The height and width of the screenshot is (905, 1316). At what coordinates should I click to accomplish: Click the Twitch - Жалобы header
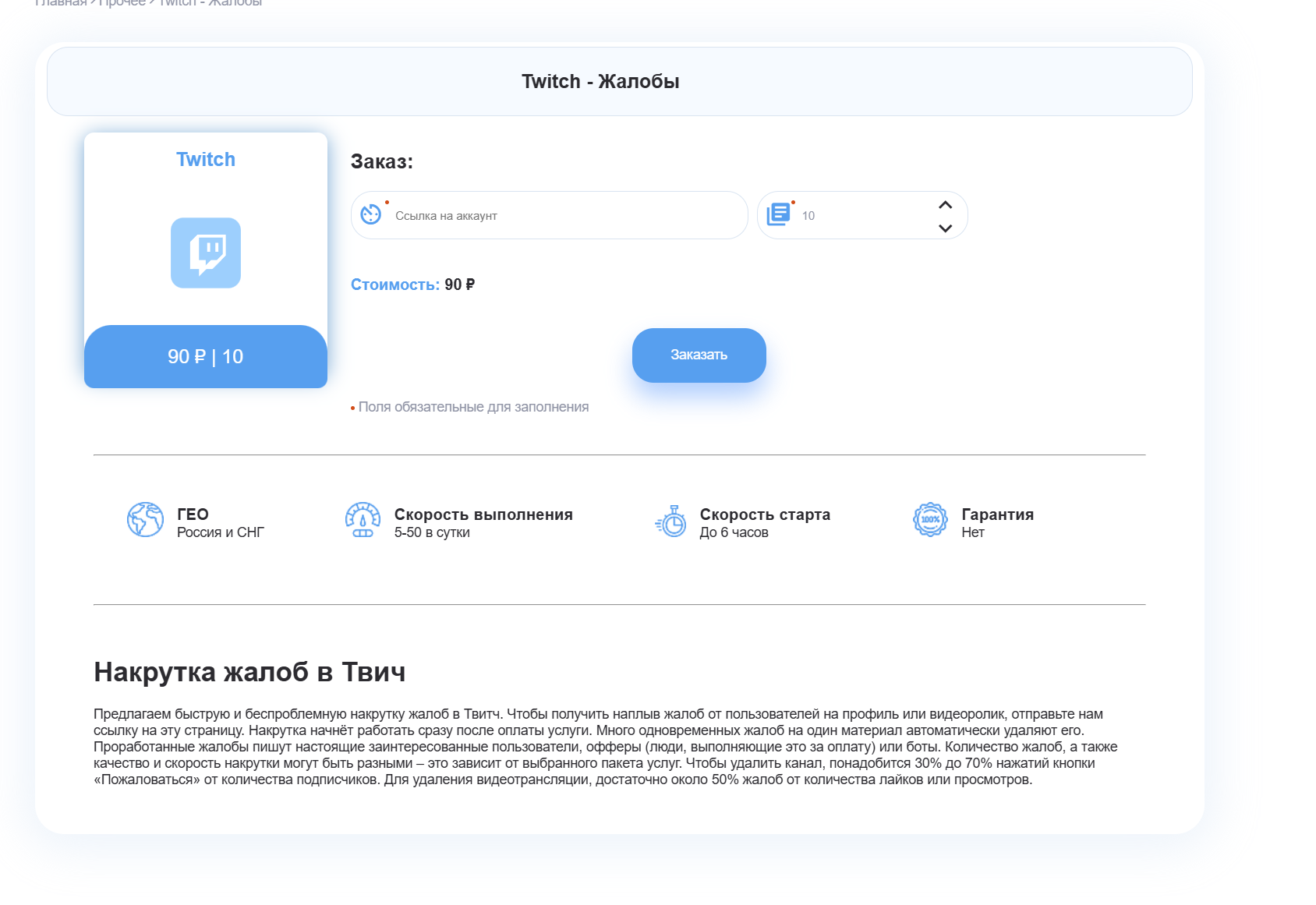point(600,82)
